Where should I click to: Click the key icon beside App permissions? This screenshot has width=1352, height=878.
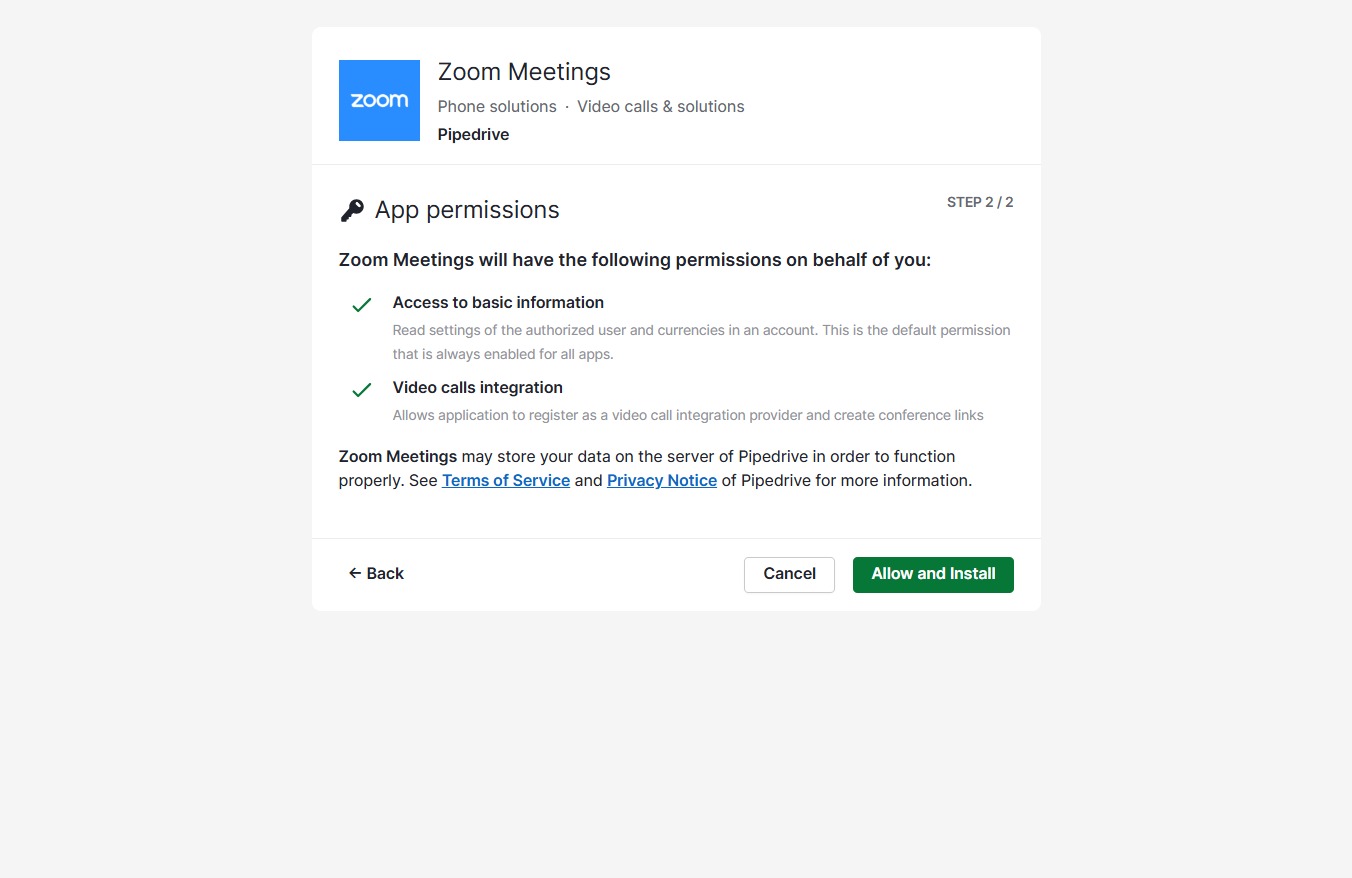click(x=352, y=210)
